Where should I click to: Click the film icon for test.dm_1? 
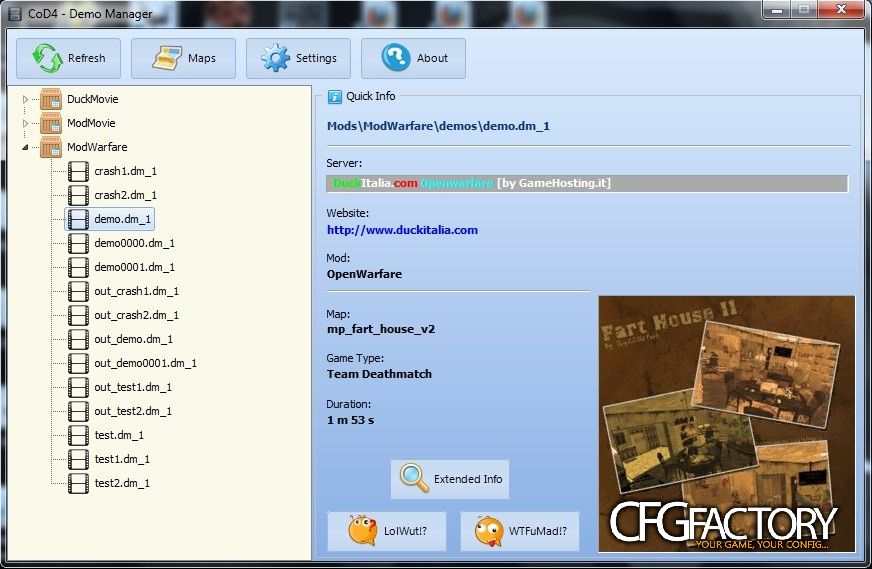[78, 434]
